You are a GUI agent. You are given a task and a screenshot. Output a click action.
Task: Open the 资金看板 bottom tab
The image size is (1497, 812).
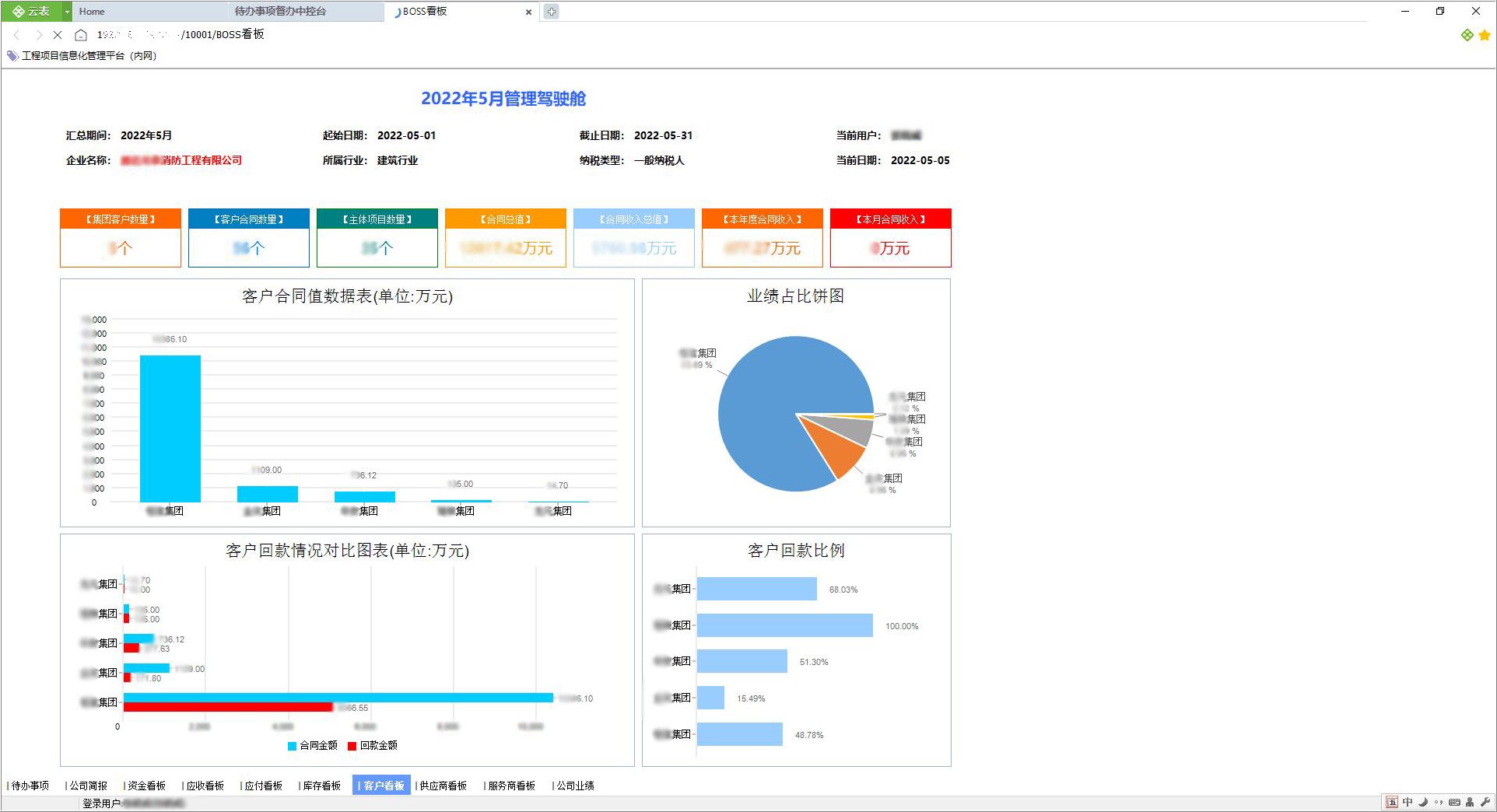point(146,786)
